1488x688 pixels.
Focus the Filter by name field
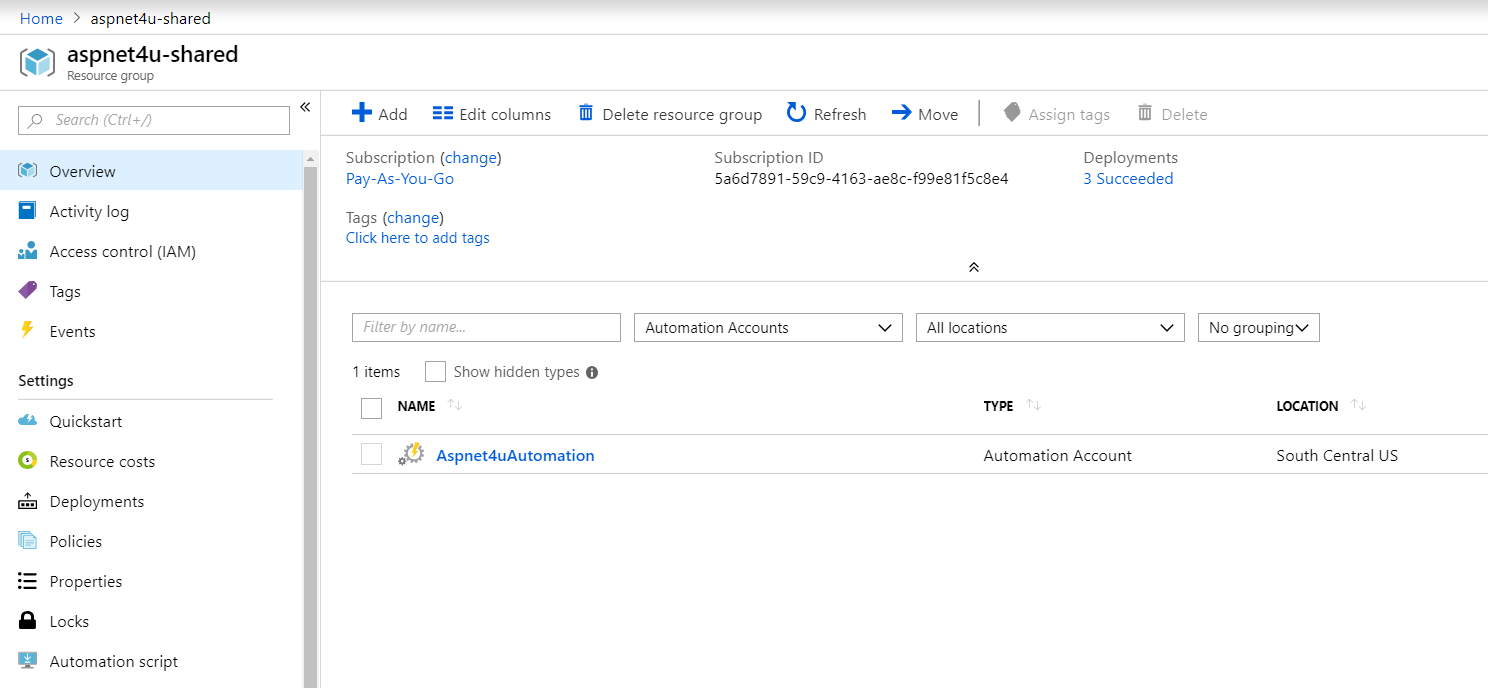click(x=486, y=328)
